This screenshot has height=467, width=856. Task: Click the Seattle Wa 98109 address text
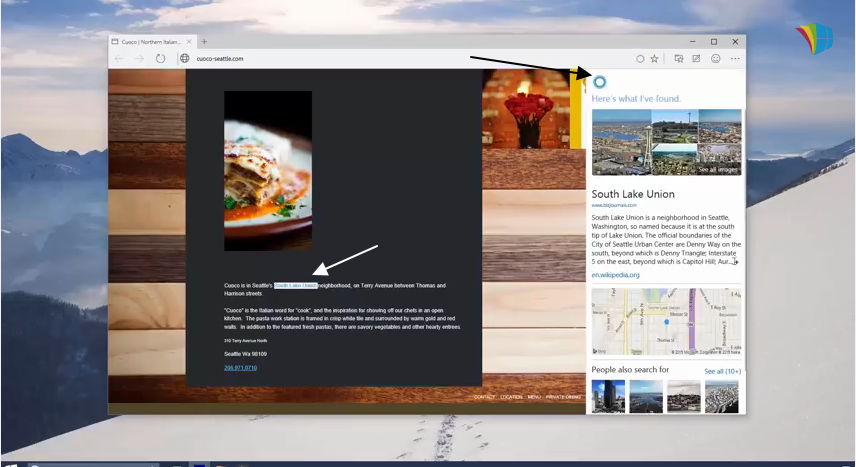[x=245, y=354]
